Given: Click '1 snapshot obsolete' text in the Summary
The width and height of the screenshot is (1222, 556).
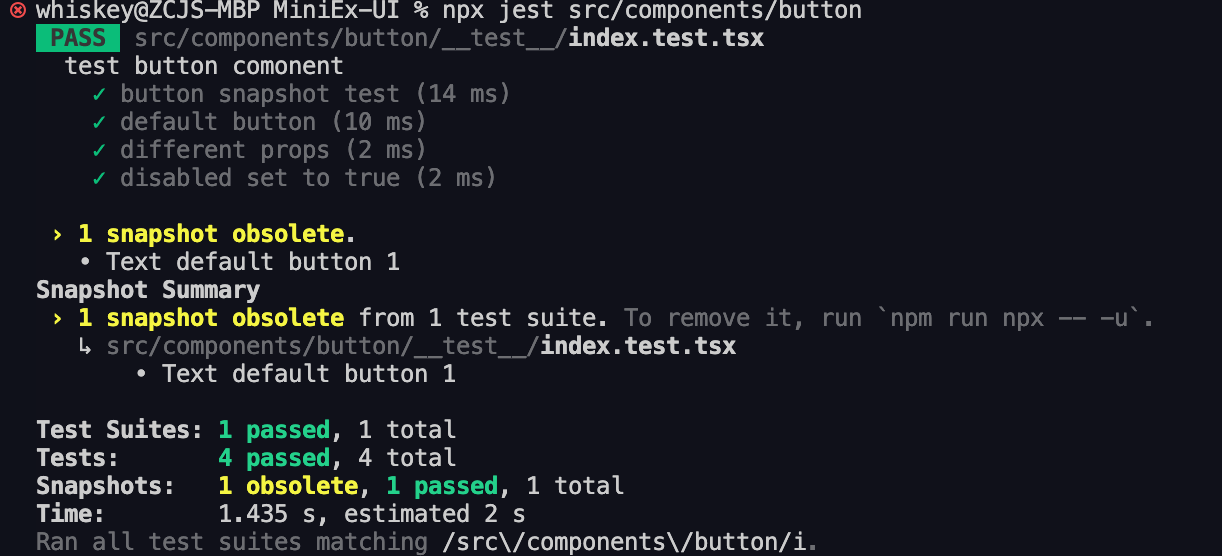Looking at the screenshot, I should click(211, 318).
